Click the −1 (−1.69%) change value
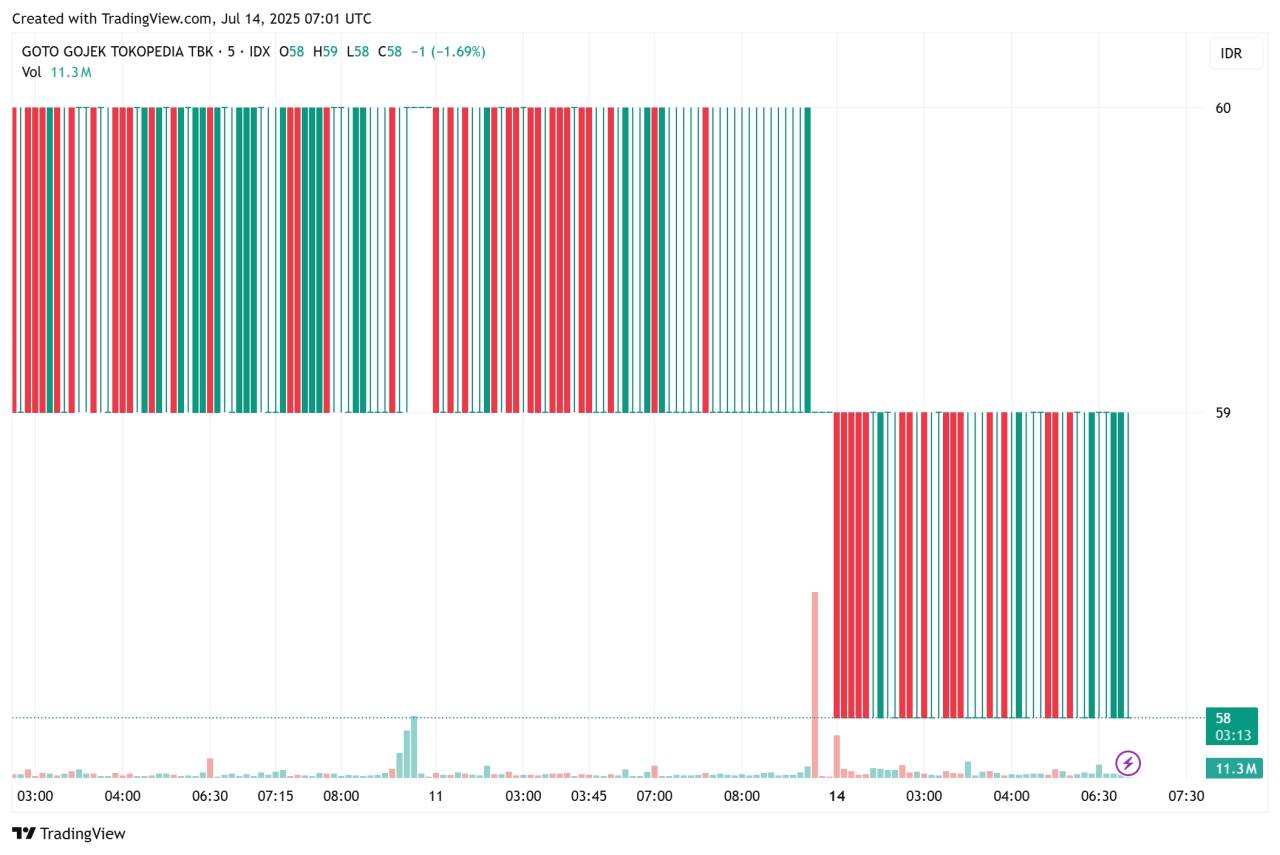The height and width of the screenshot is (855, 1280). (x=448, y=51)
